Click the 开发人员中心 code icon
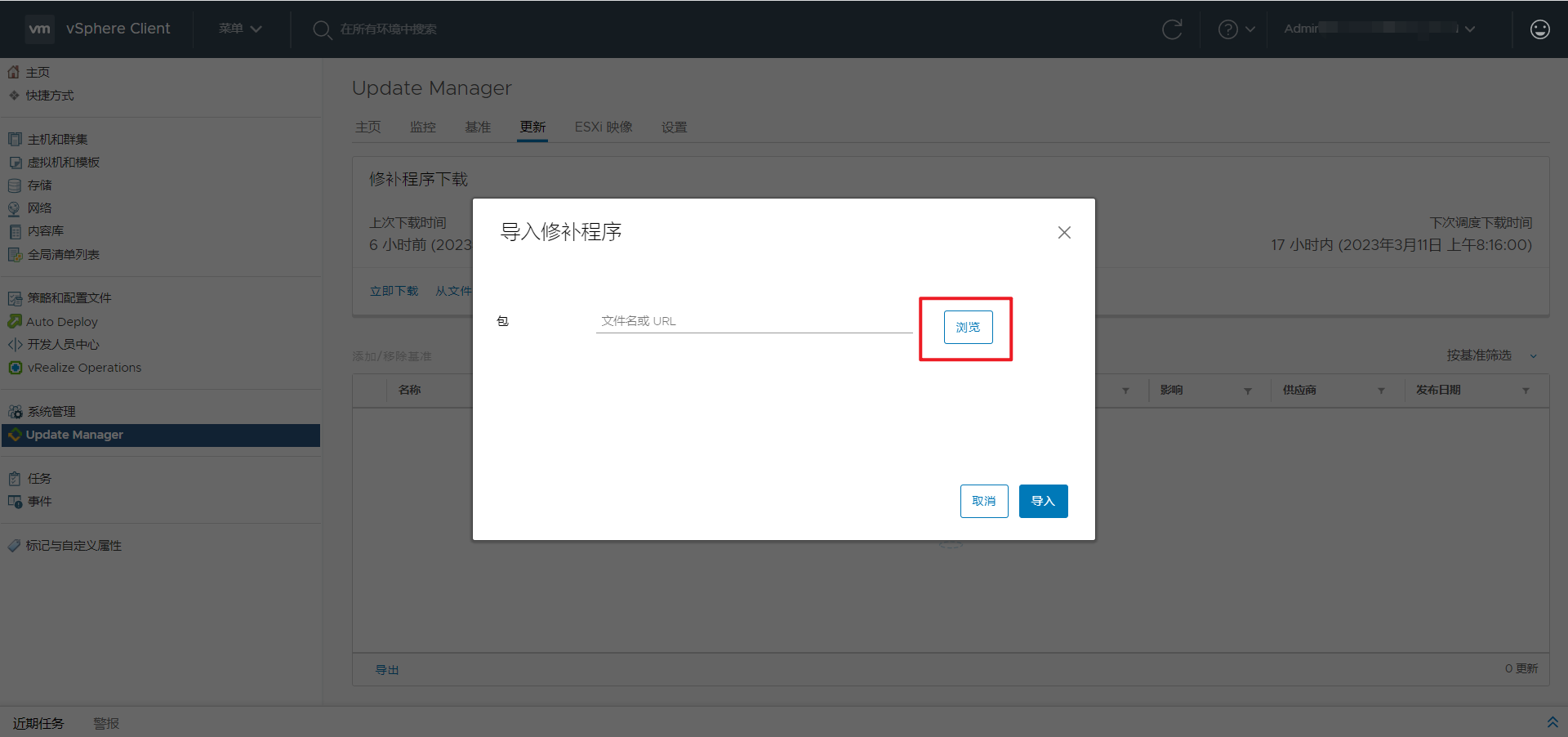Viewport: 1568px width, 737px height. point(15,345)
